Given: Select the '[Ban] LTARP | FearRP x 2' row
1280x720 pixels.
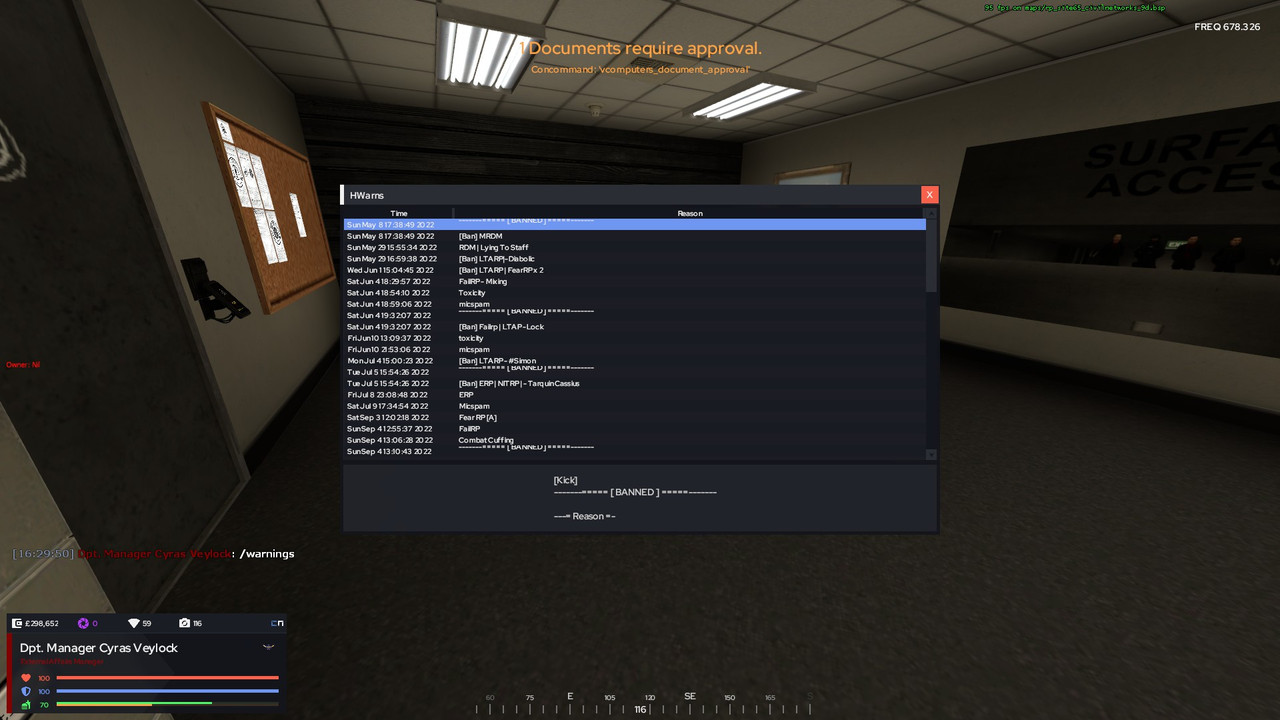Looking at the screenshot, I should tap(635, 270).
